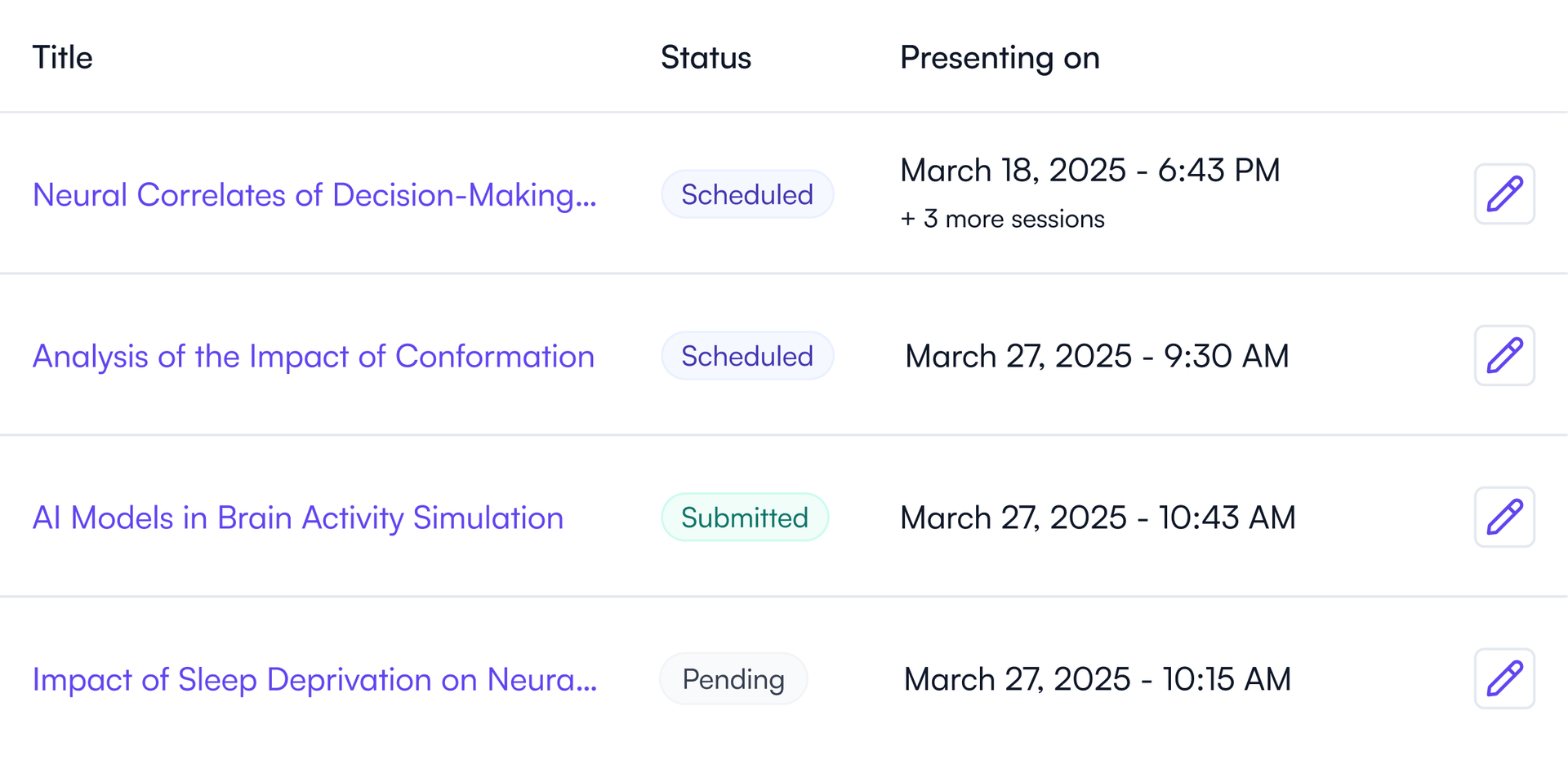Screen dimensions: 1568x760
Task: Select AI Models in Brain Activity Simulation
Action: point(298,518)
